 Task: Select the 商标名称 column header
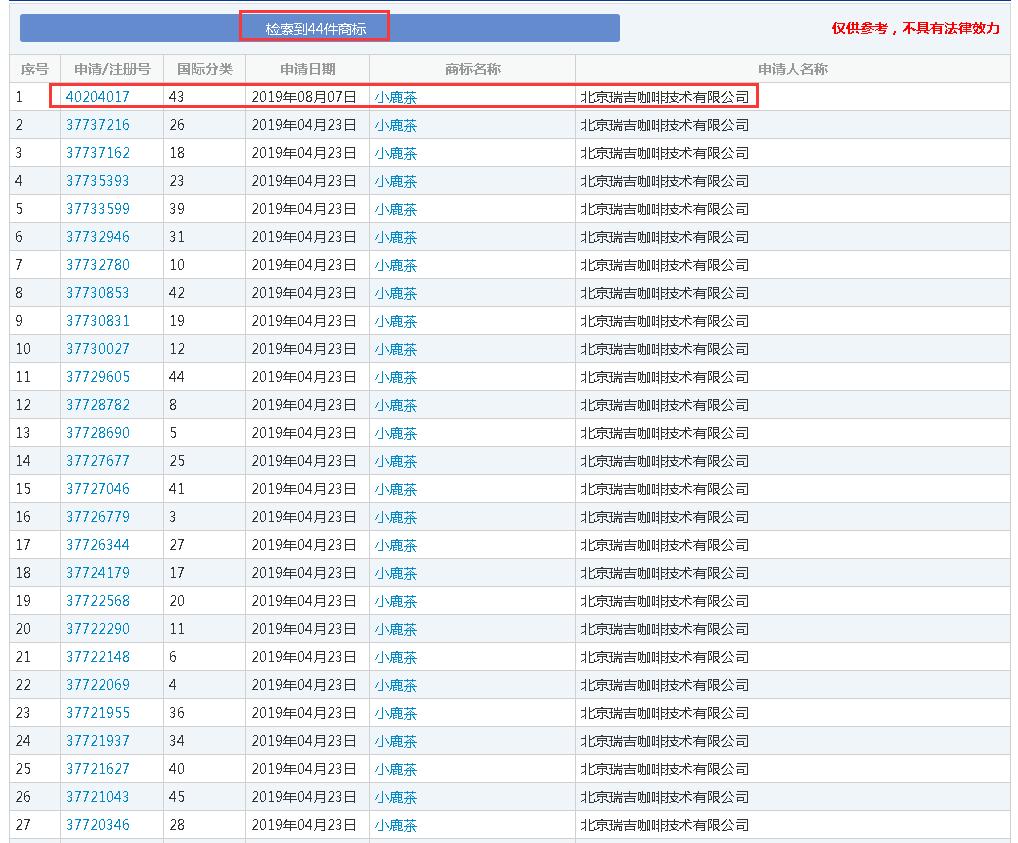click(472, 69)
